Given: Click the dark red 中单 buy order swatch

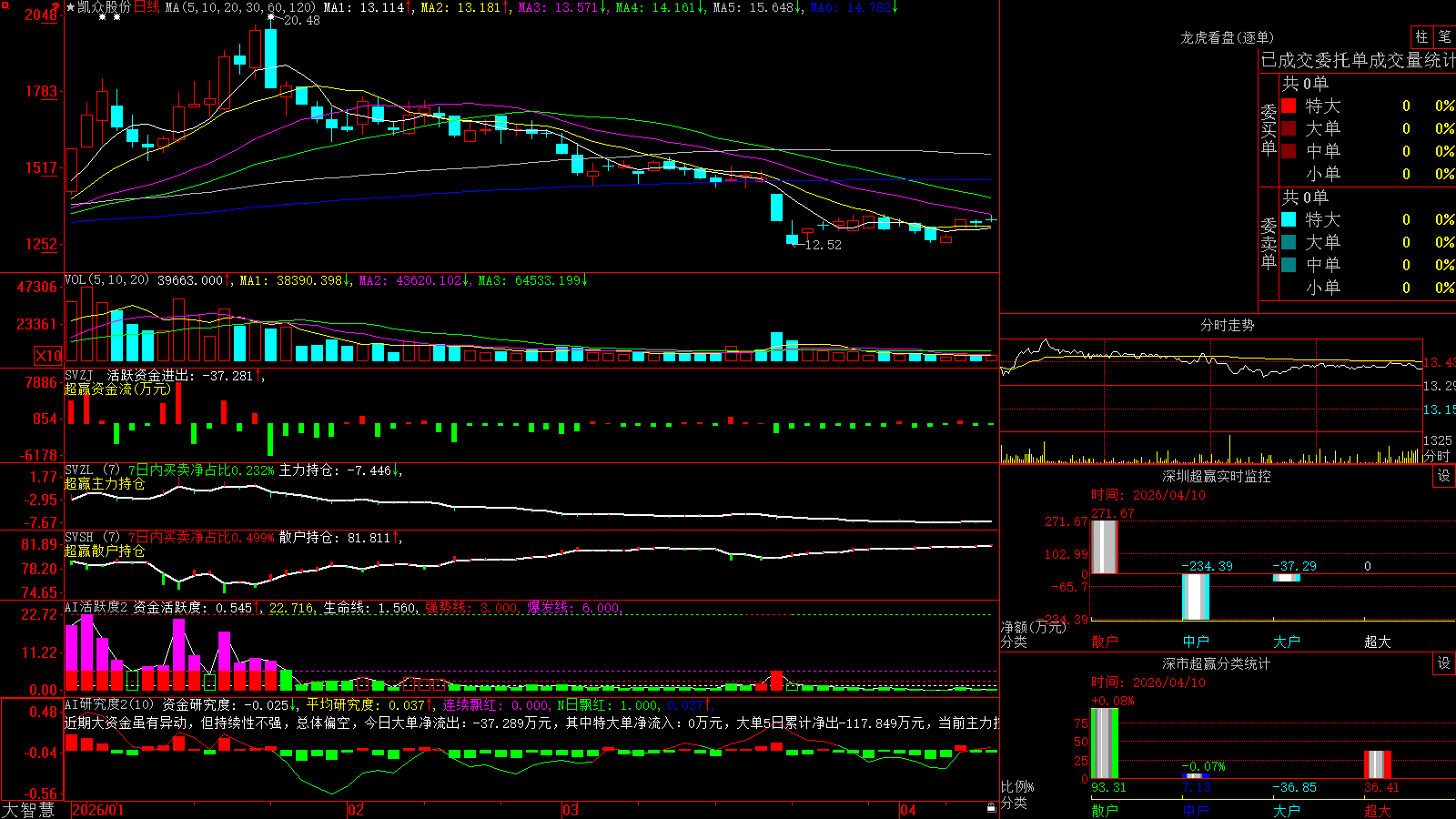Looking at the screenshot, I should pyautogui.click(x=1289, y=150).
